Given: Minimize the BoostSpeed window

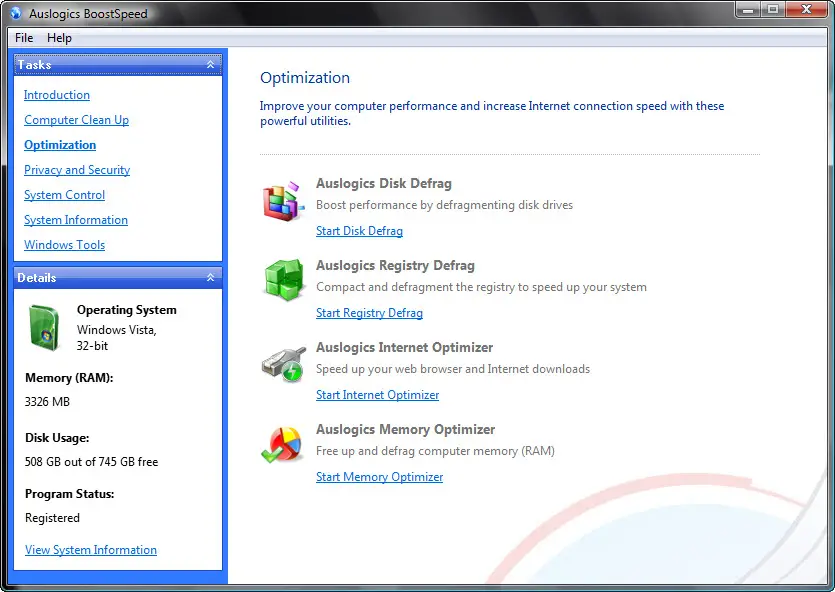Looking at the screenshot, I should click(x=749, y=10).
